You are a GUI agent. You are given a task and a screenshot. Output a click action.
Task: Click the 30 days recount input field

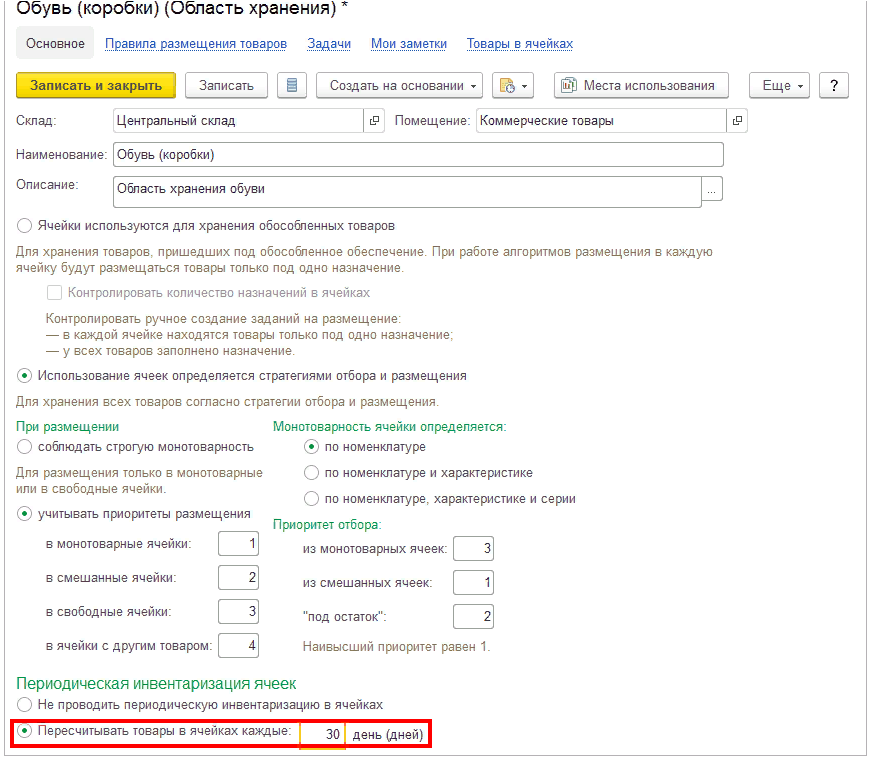(322, 734)
